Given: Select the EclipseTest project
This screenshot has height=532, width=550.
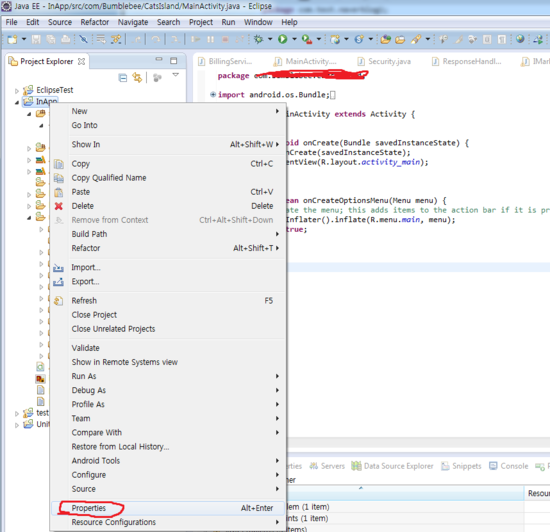Looking at the screenshot, I should click(54, 90).
